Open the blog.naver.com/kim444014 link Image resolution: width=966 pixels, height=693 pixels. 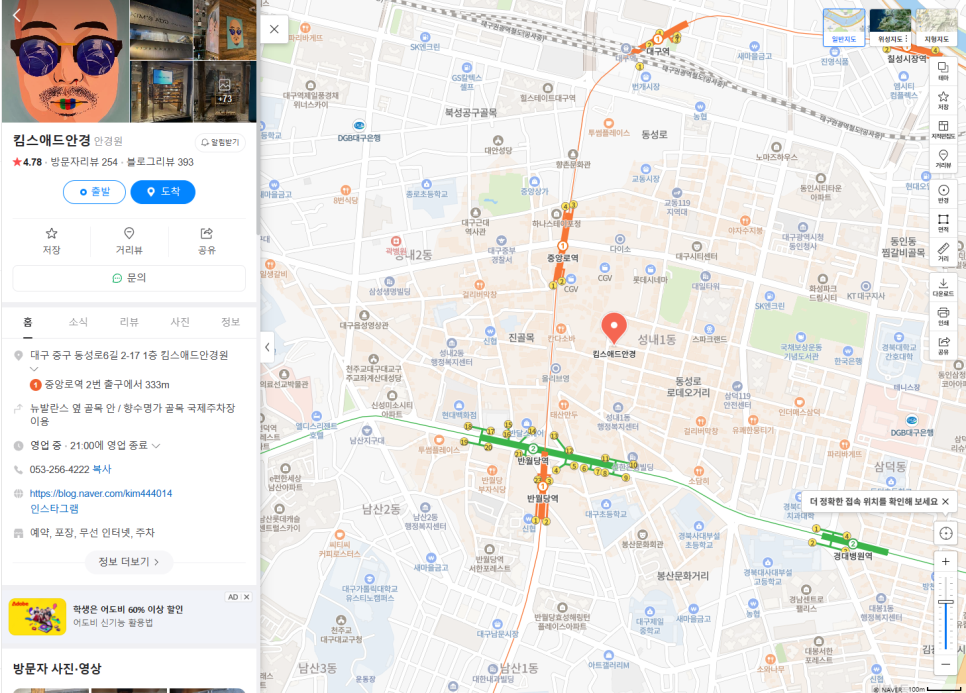(101, 493)
